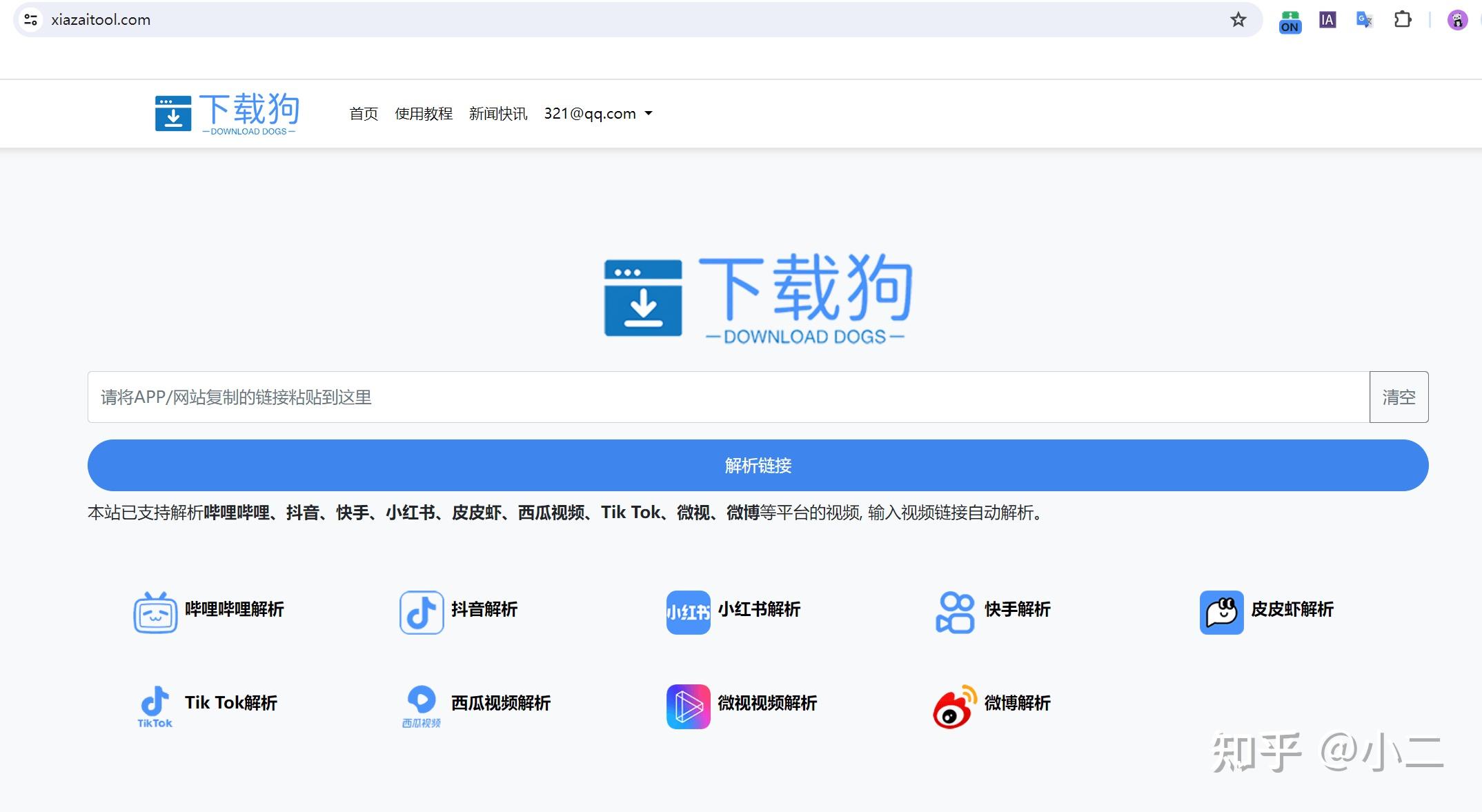
Task: Open the browser profile avatar
Action: click(x=1457, y=21)
